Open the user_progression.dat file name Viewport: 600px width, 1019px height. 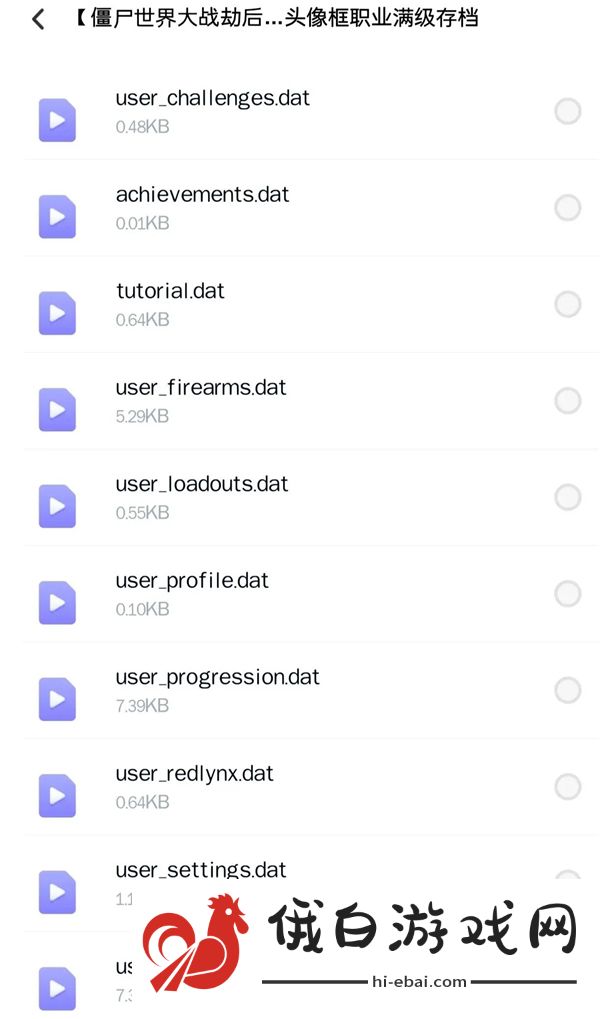(217, 678)
